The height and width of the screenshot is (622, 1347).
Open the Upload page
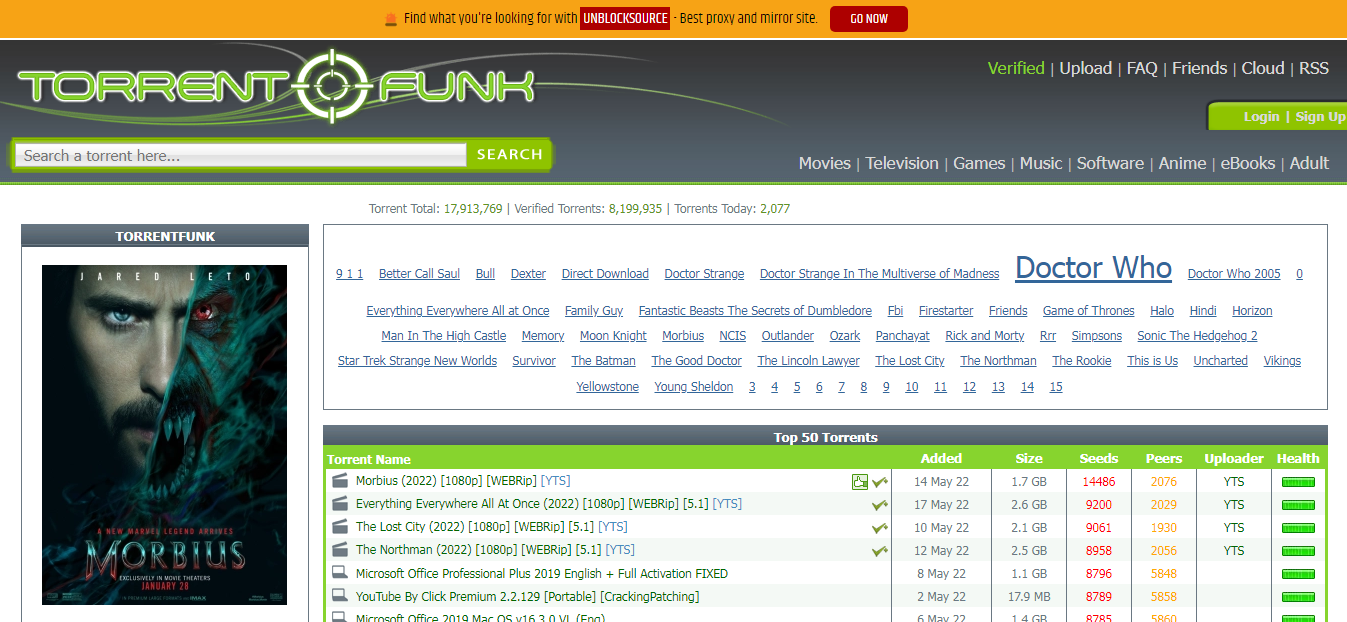[x=1086, y=68]
